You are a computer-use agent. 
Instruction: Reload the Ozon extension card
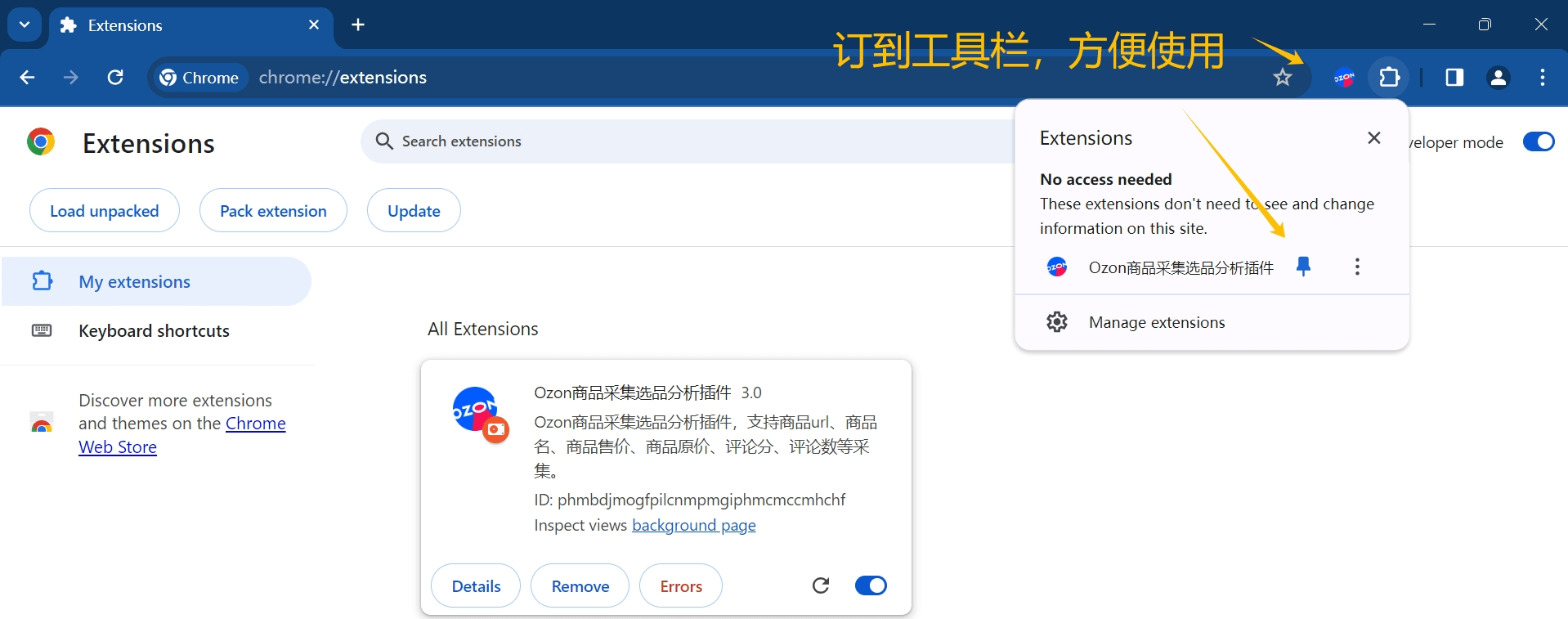821,585
